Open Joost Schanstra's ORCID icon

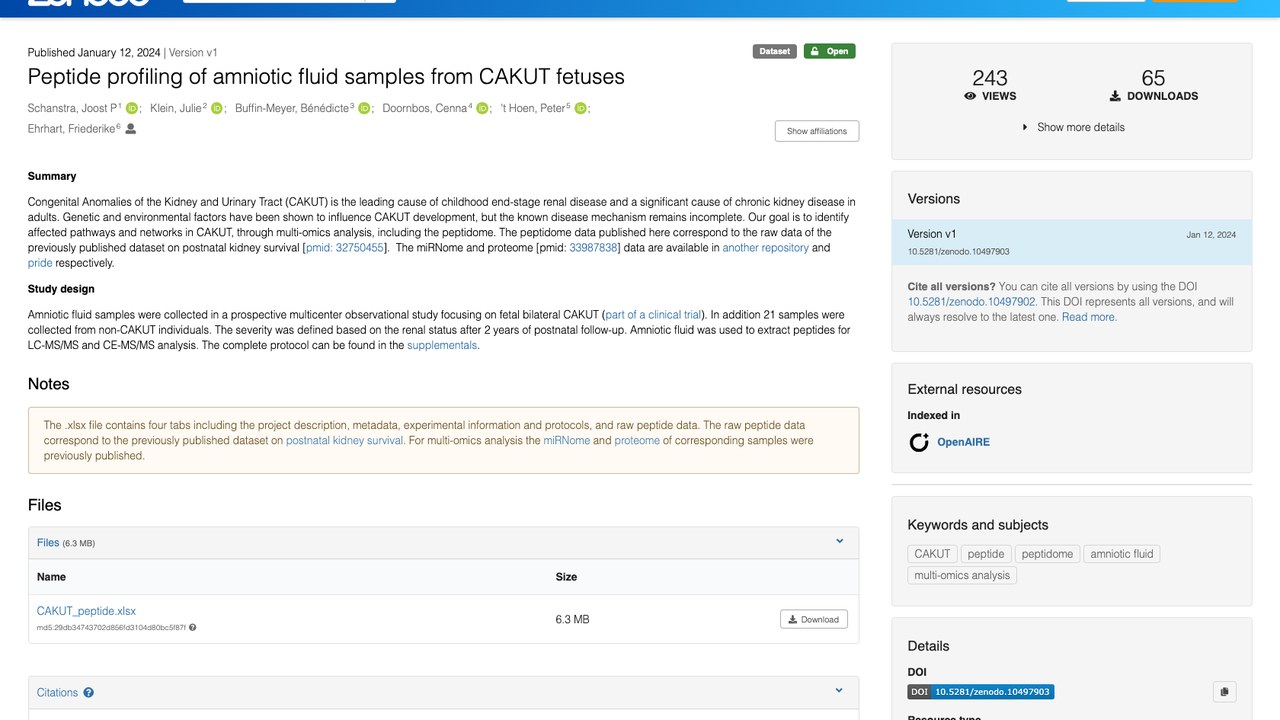click(x=131, y=108)
